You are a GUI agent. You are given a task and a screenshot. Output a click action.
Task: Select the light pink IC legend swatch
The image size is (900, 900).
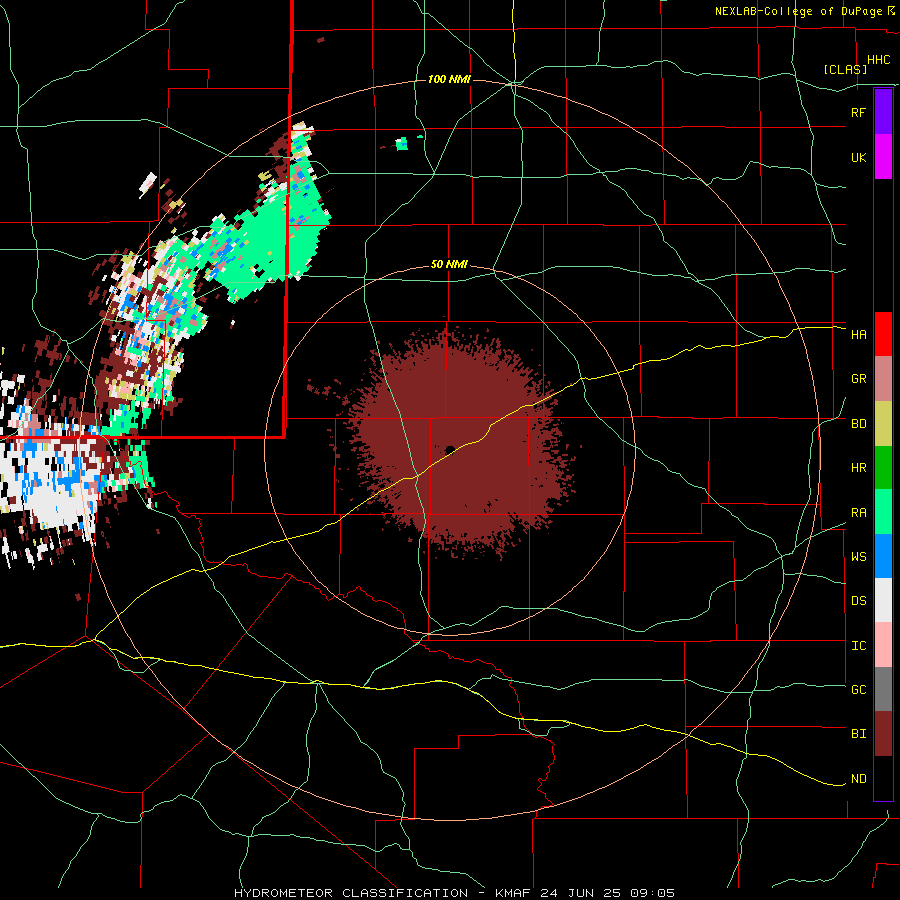(883, 645)
